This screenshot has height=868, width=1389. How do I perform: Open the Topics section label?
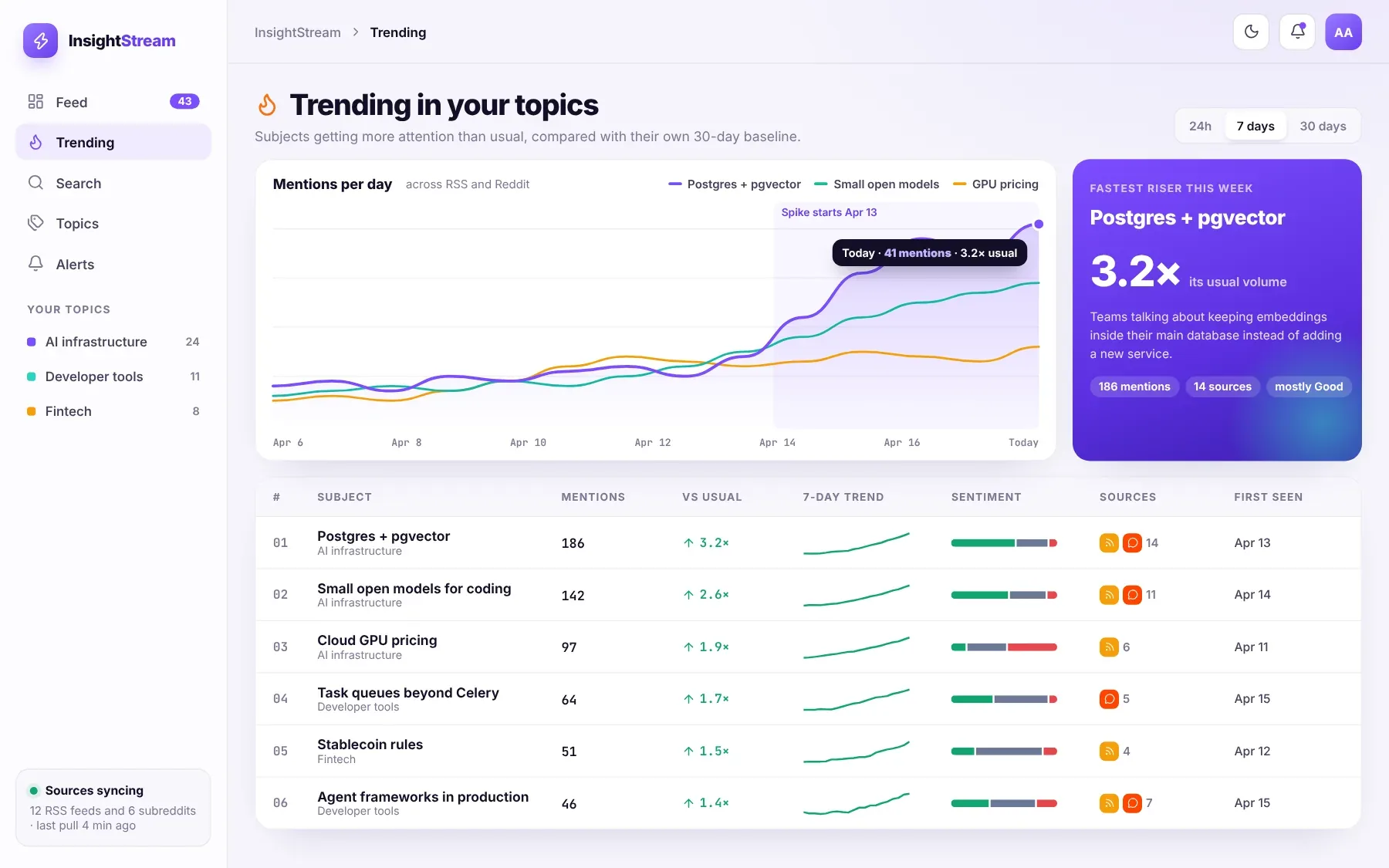[77, 224]
